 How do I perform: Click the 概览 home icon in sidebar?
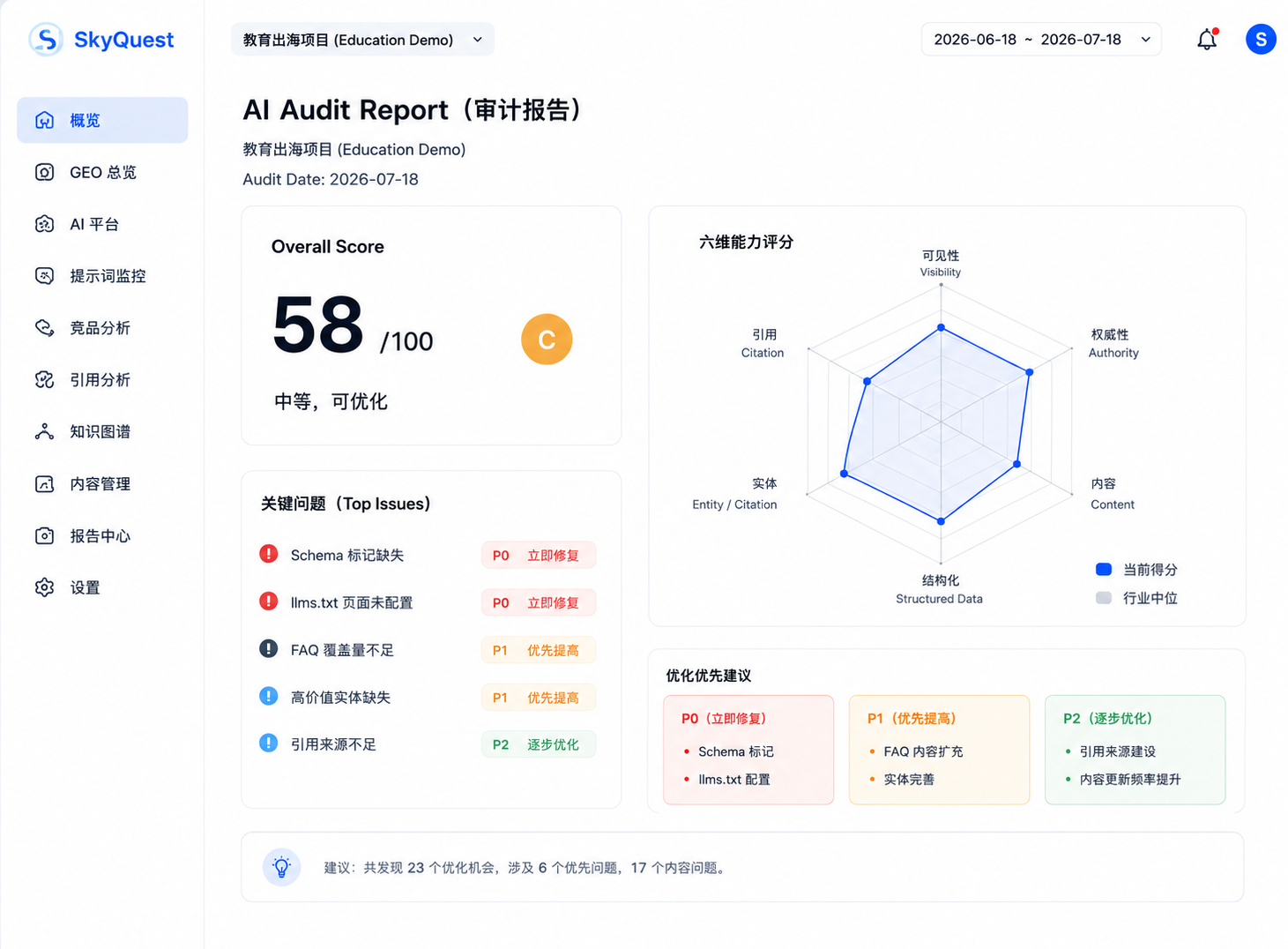(44, 120)
